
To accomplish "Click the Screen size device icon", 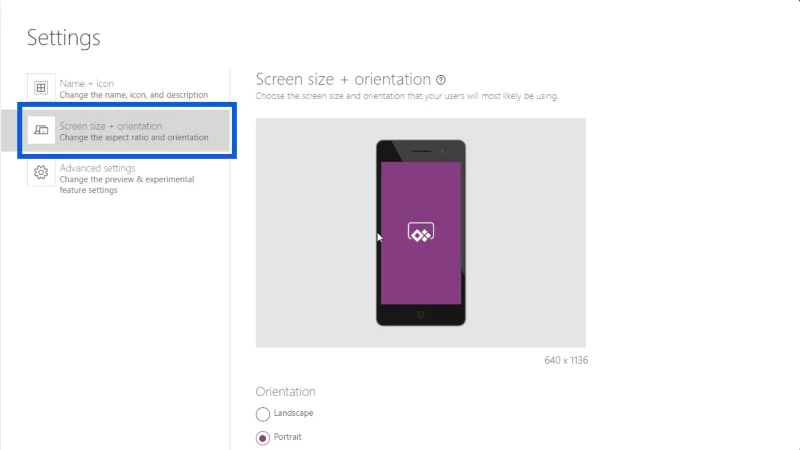I will [41, 130].
